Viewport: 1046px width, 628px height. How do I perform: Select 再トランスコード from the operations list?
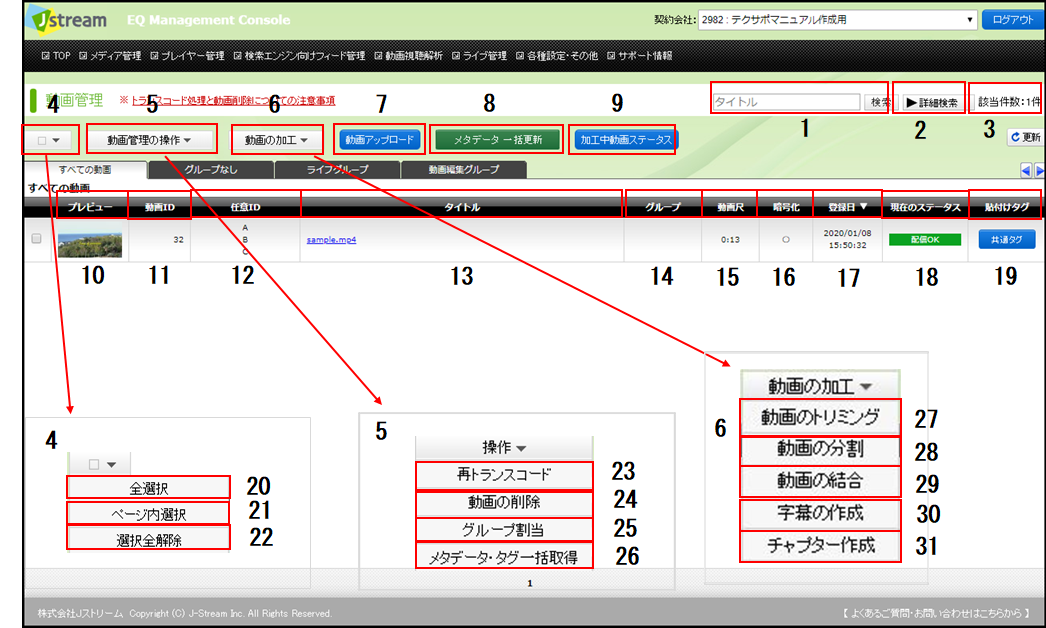[x=504, y=474]
